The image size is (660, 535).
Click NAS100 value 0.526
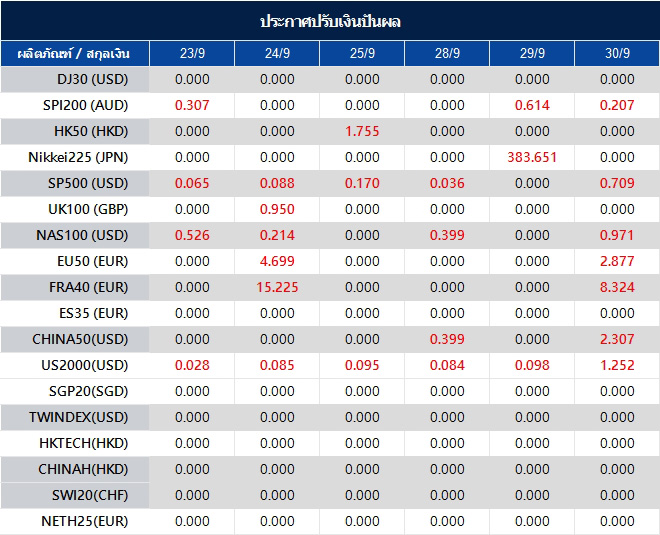point(192,235)
